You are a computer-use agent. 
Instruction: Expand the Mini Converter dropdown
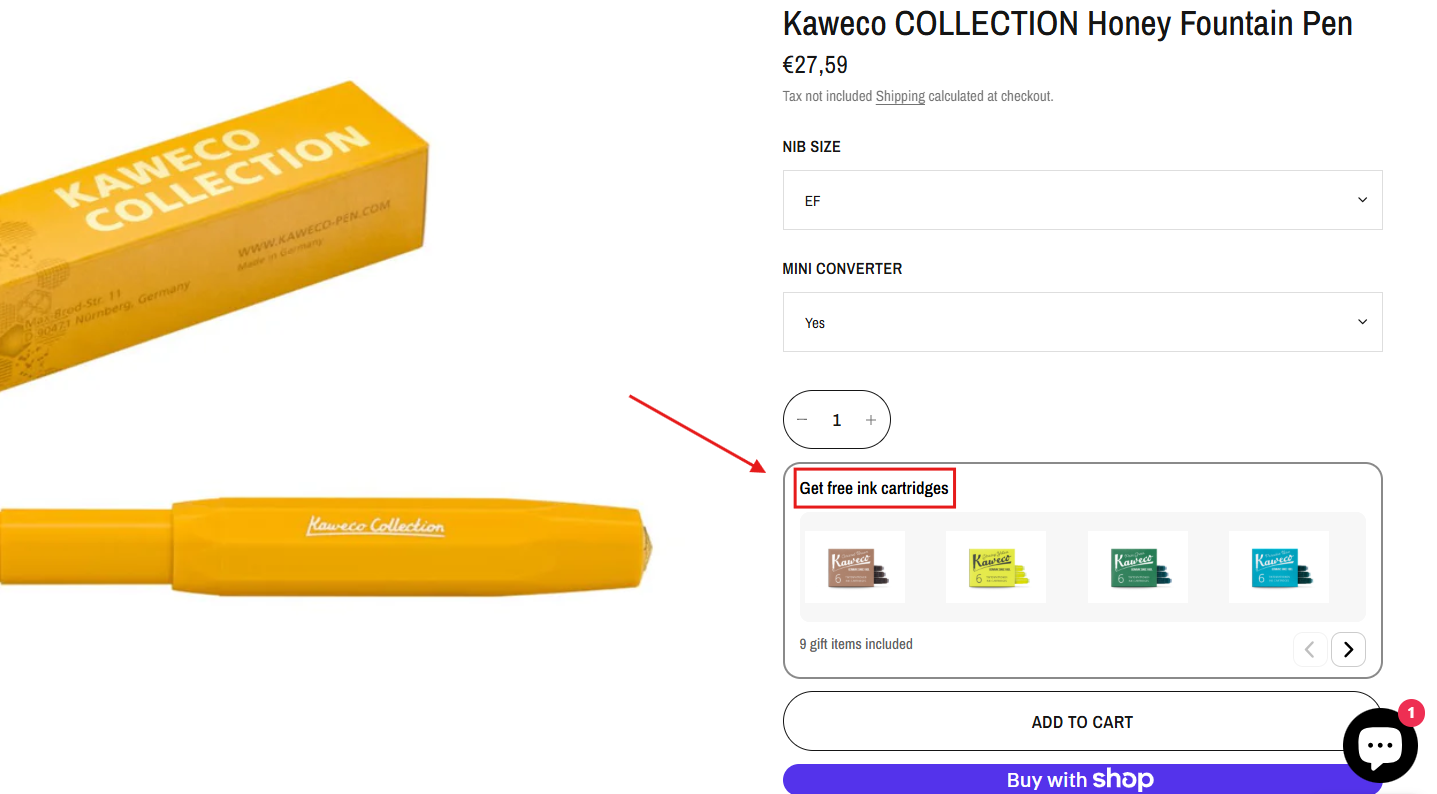point(1082,322)
